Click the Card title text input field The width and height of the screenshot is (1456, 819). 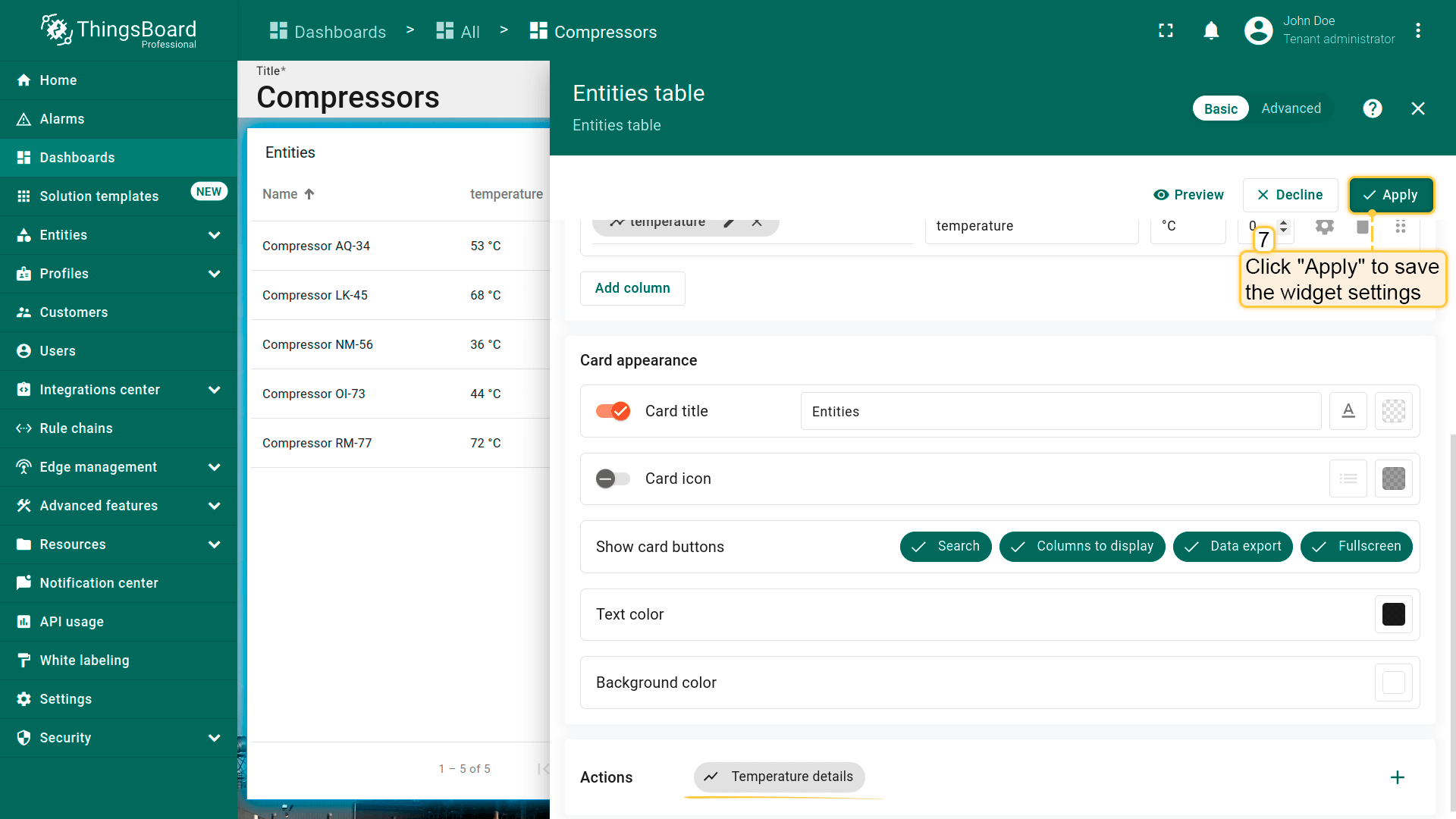[x=1059, y=411]
